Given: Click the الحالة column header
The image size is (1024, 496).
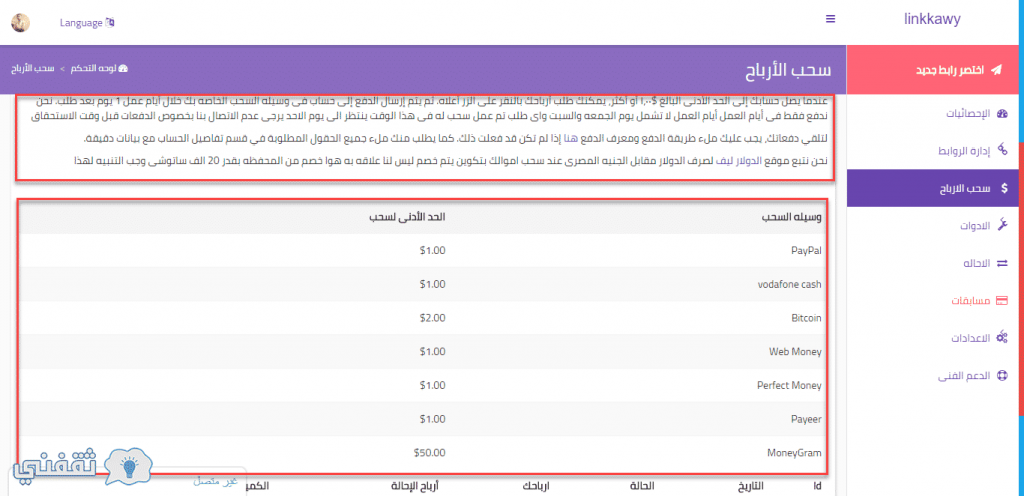Looking at the screenshot, I should coord(642,487).
